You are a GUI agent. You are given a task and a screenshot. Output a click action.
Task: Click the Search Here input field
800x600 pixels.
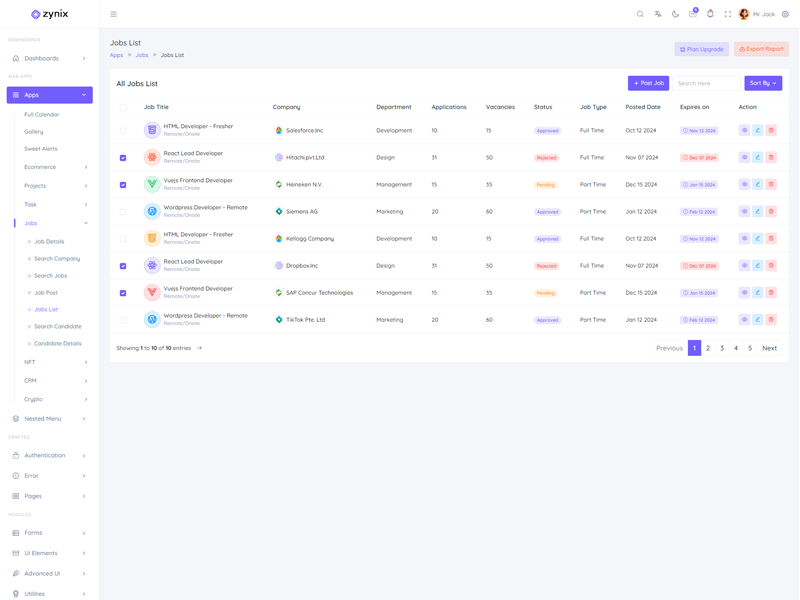tap(706, 83)
